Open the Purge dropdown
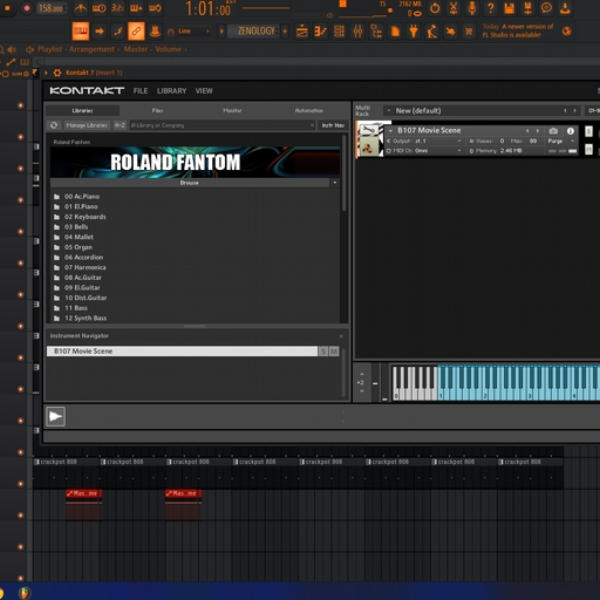The height and width of the screenshot is (600, 600). click(561, 141)
